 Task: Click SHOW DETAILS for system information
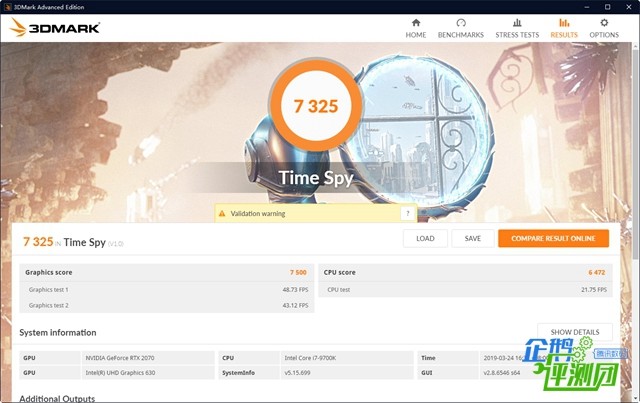[x=575, y=332]
